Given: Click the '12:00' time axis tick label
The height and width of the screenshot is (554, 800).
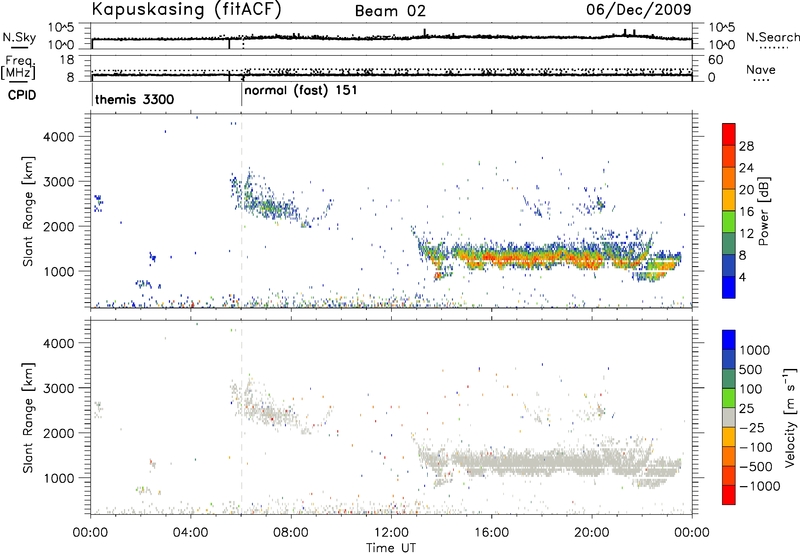Looking at the screenshot, I should point(391,533).
